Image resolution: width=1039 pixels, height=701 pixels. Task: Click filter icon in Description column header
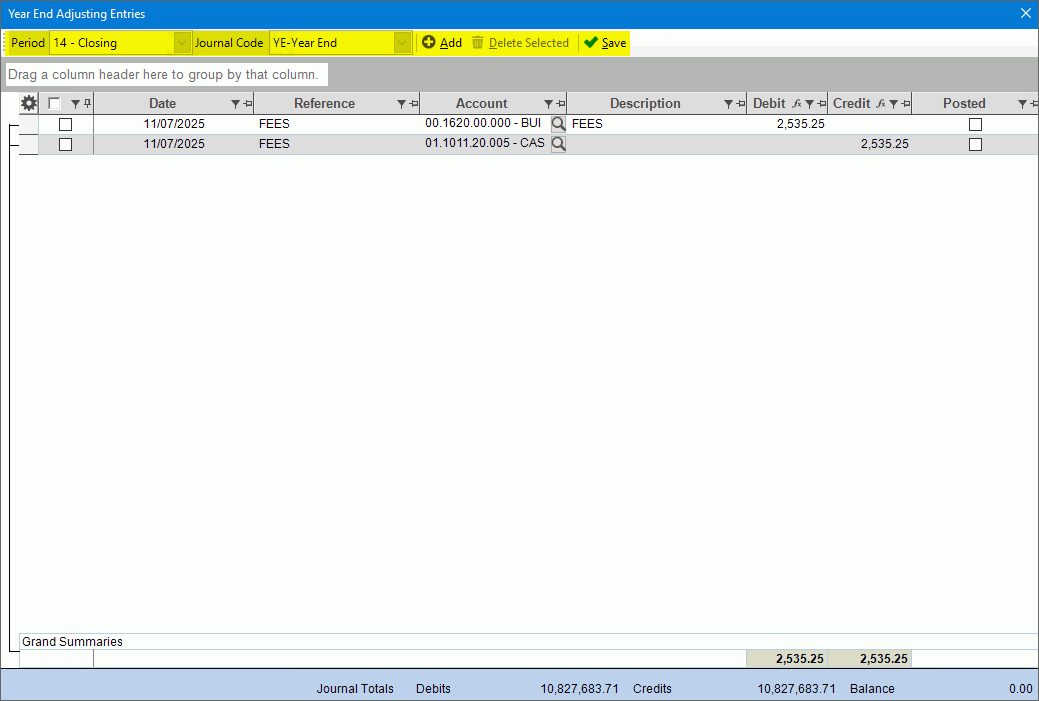point(728,104)
